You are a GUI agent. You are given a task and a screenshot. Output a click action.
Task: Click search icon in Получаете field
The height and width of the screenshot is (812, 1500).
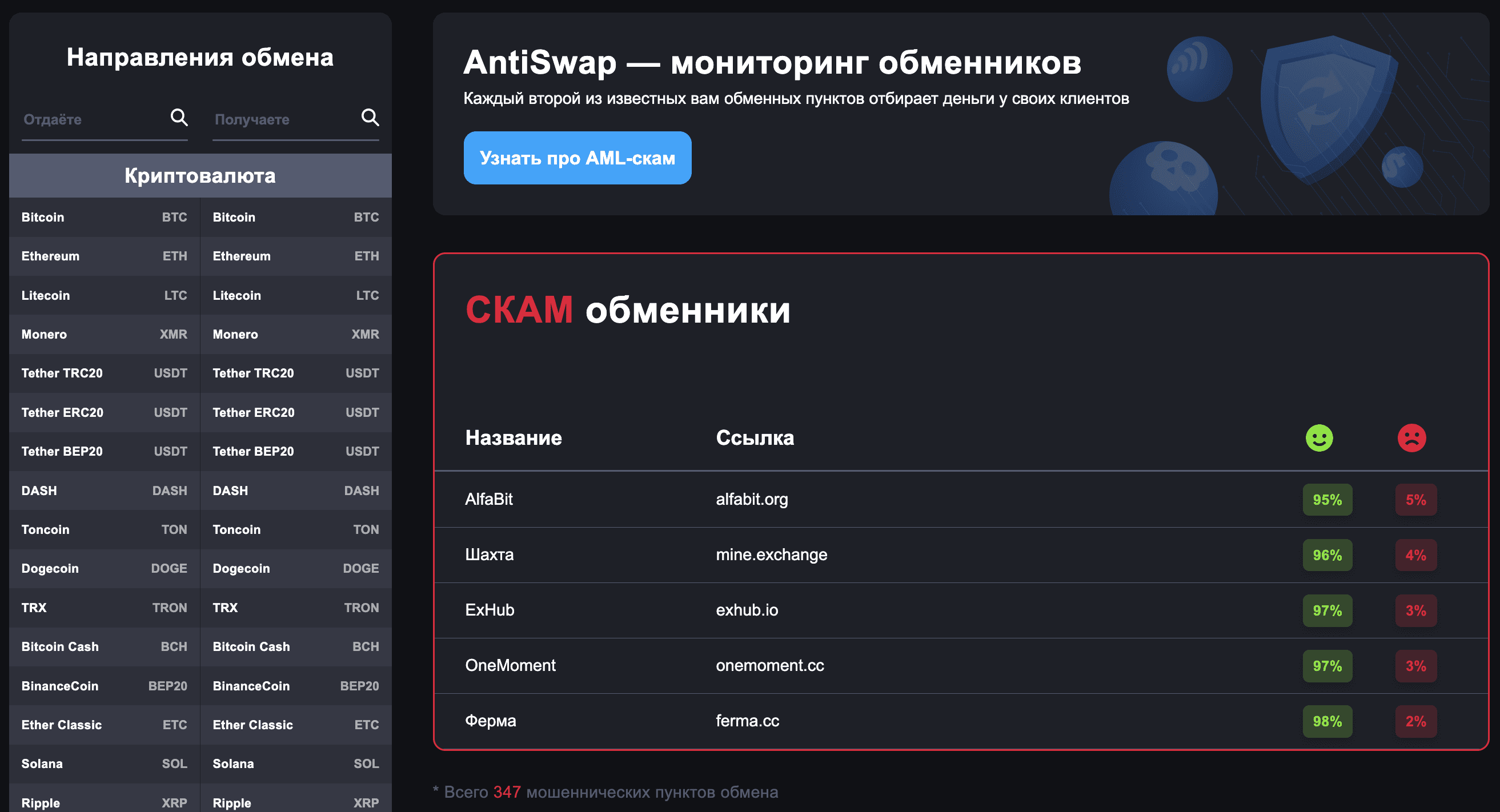click(x=370, y=118)
